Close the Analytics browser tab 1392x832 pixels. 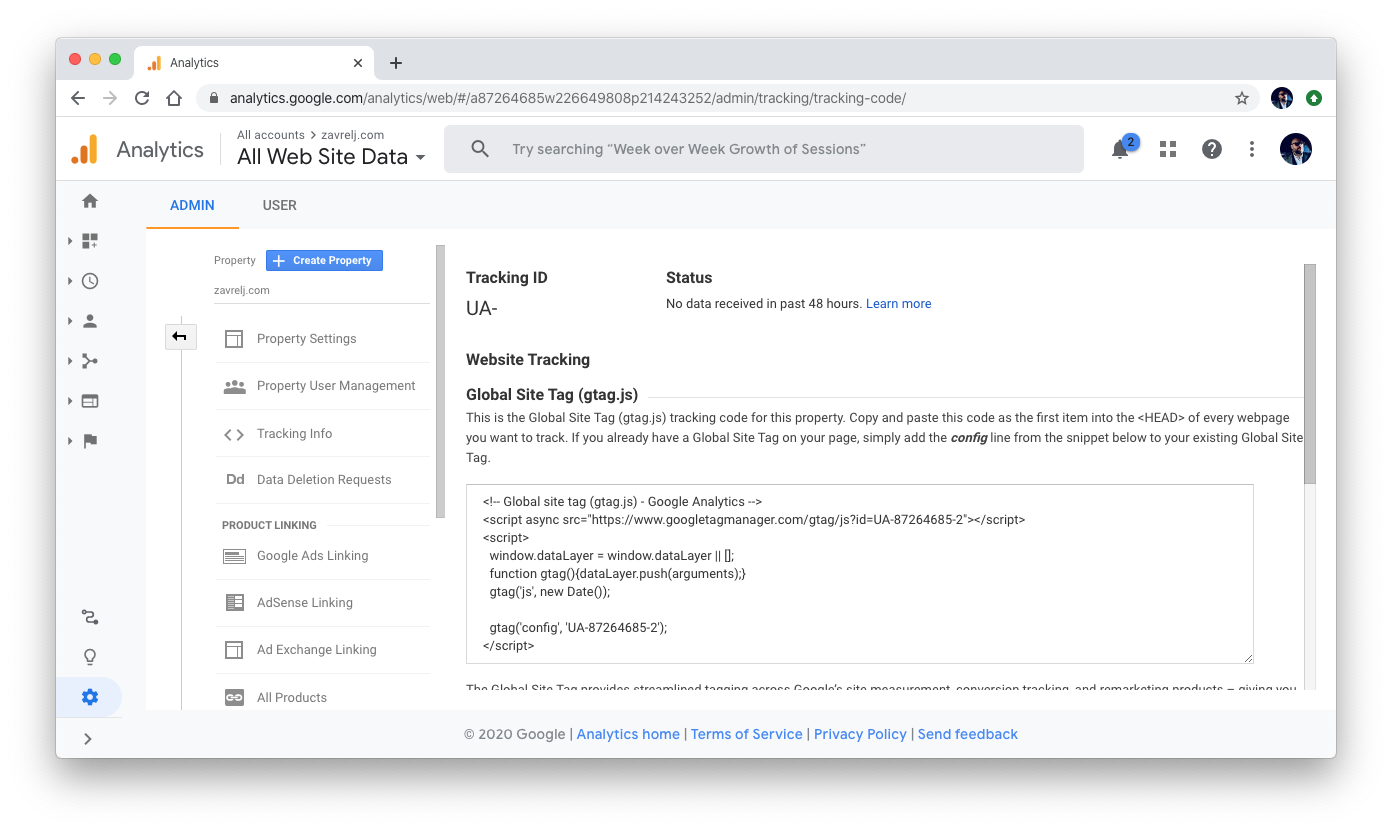358,63
